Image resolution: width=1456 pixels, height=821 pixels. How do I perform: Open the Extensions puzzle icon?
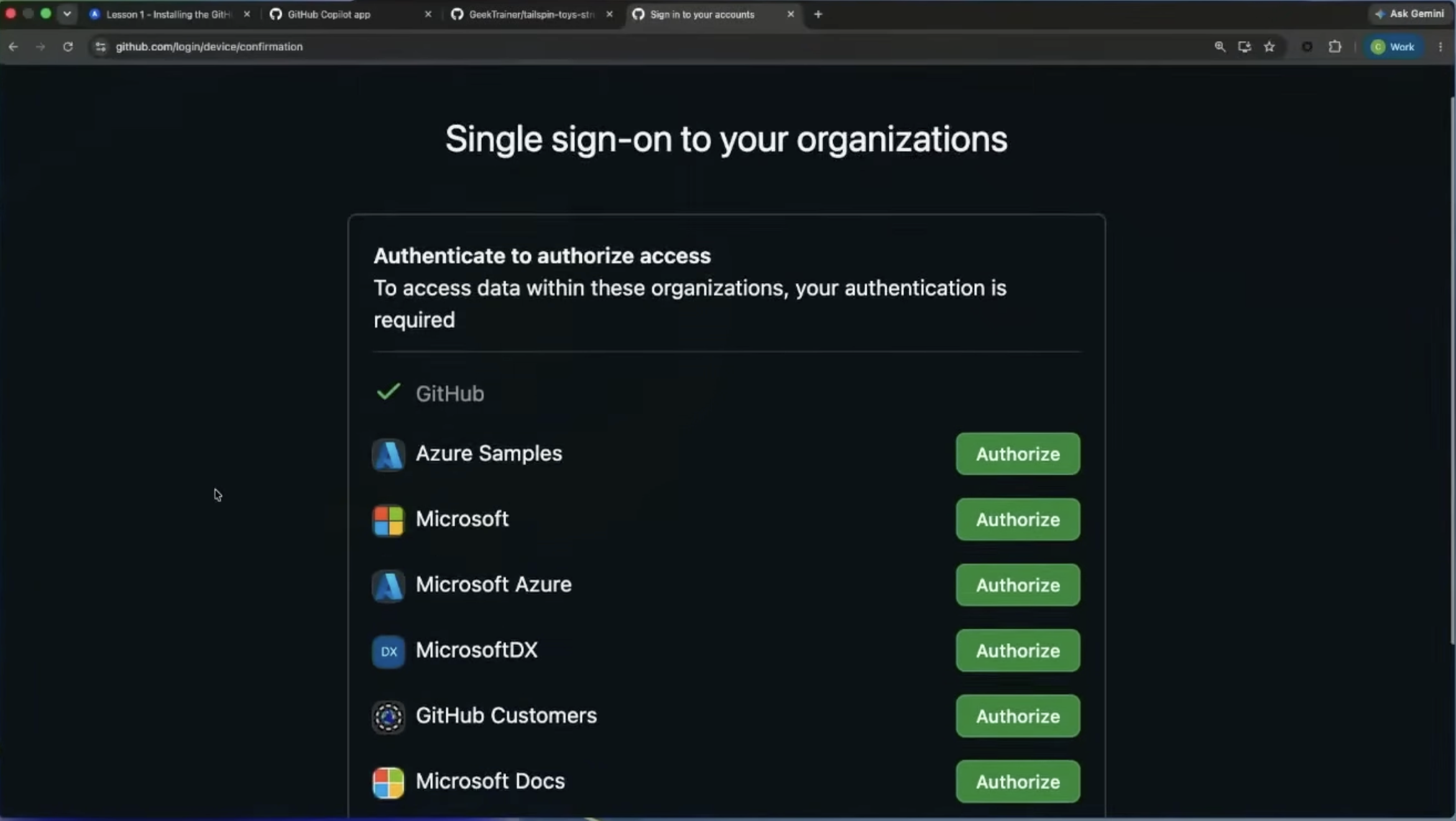pyautogui.click(x=1335, y=47)
